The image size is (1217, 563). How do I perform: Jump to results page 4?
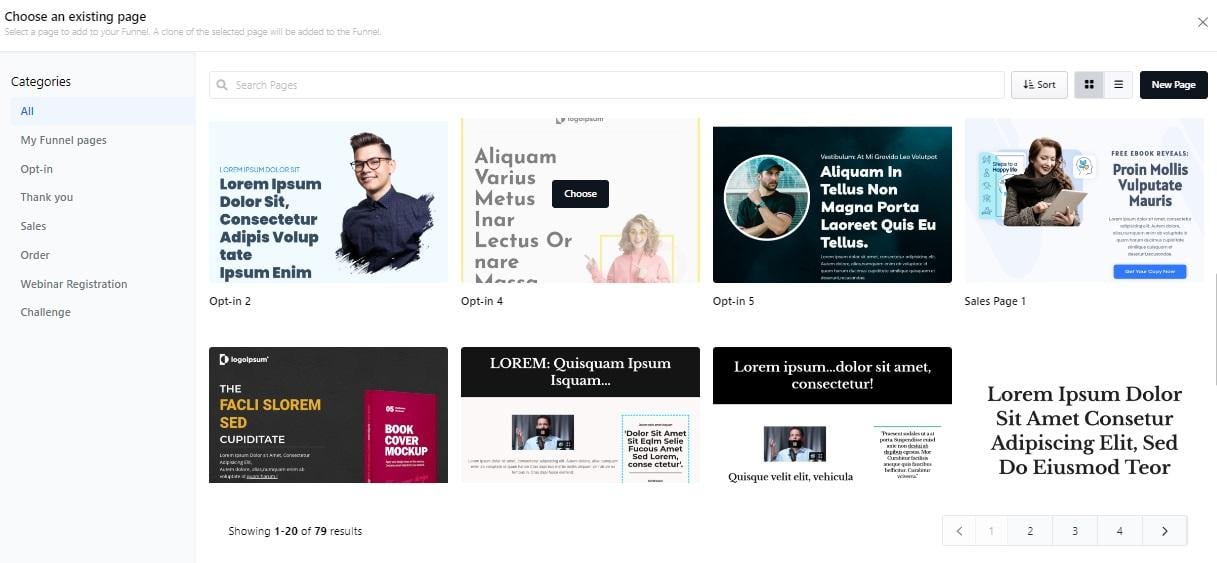1120,531
